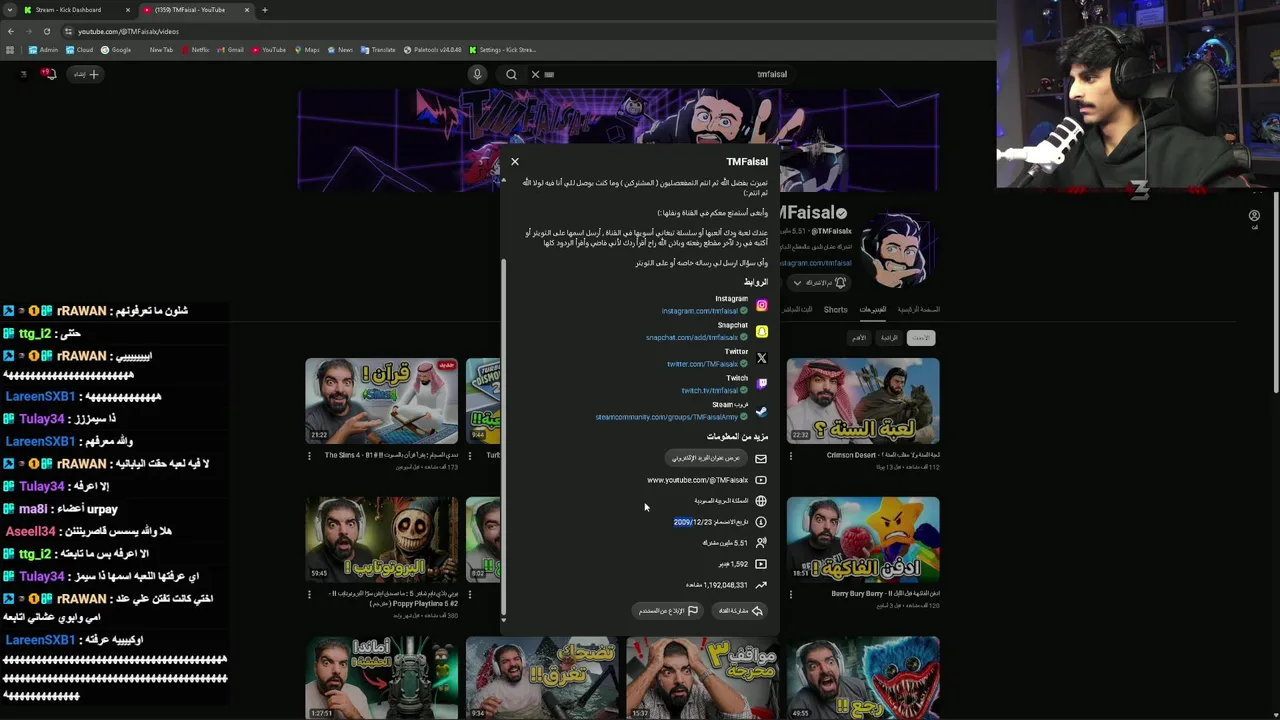Screen dimensions: 1280x720
Task: Open the Translate bookmark
Action: (x=378, y=49)
